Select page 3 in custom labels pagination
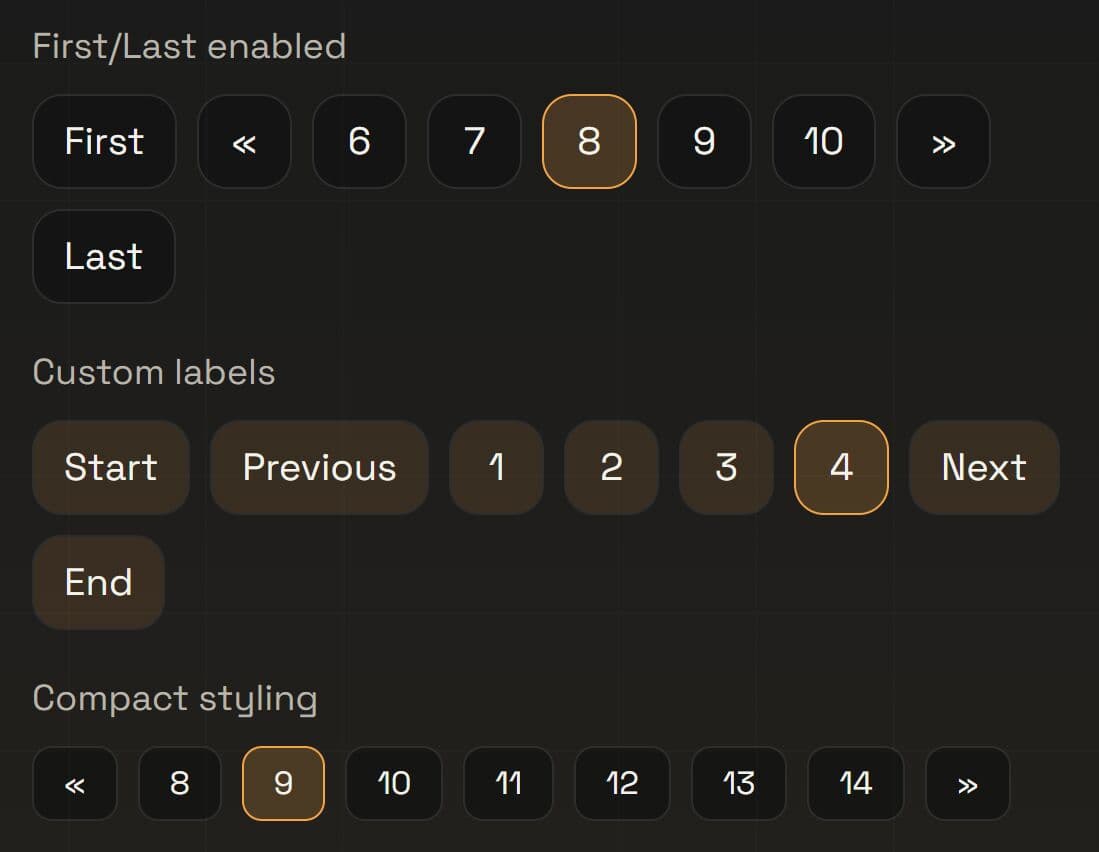The height and width of the screenshot is (852, 1099). (726, 467)
